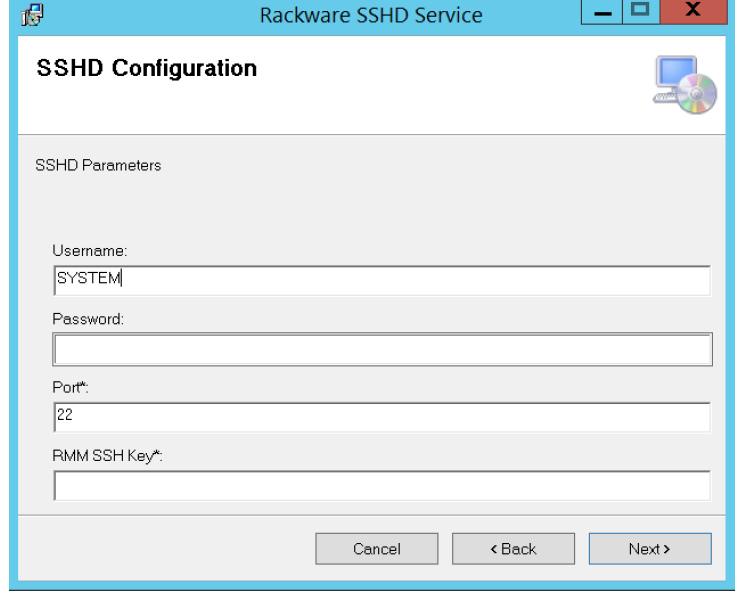Click the RMM SSH Key* label
This screenshot has height=593, width=739.
(x=107, y=456)
